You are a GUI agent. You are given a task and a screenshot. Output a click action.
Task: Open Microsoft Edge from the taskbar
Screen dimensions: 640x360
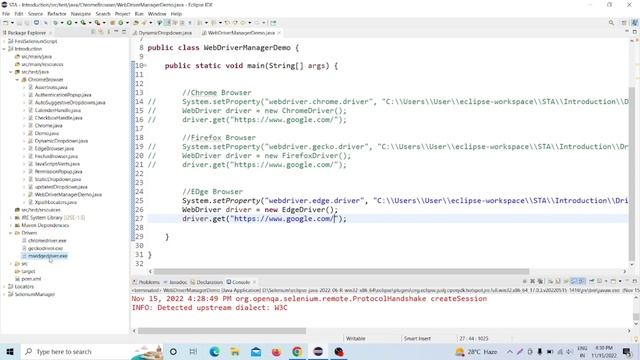214,351
